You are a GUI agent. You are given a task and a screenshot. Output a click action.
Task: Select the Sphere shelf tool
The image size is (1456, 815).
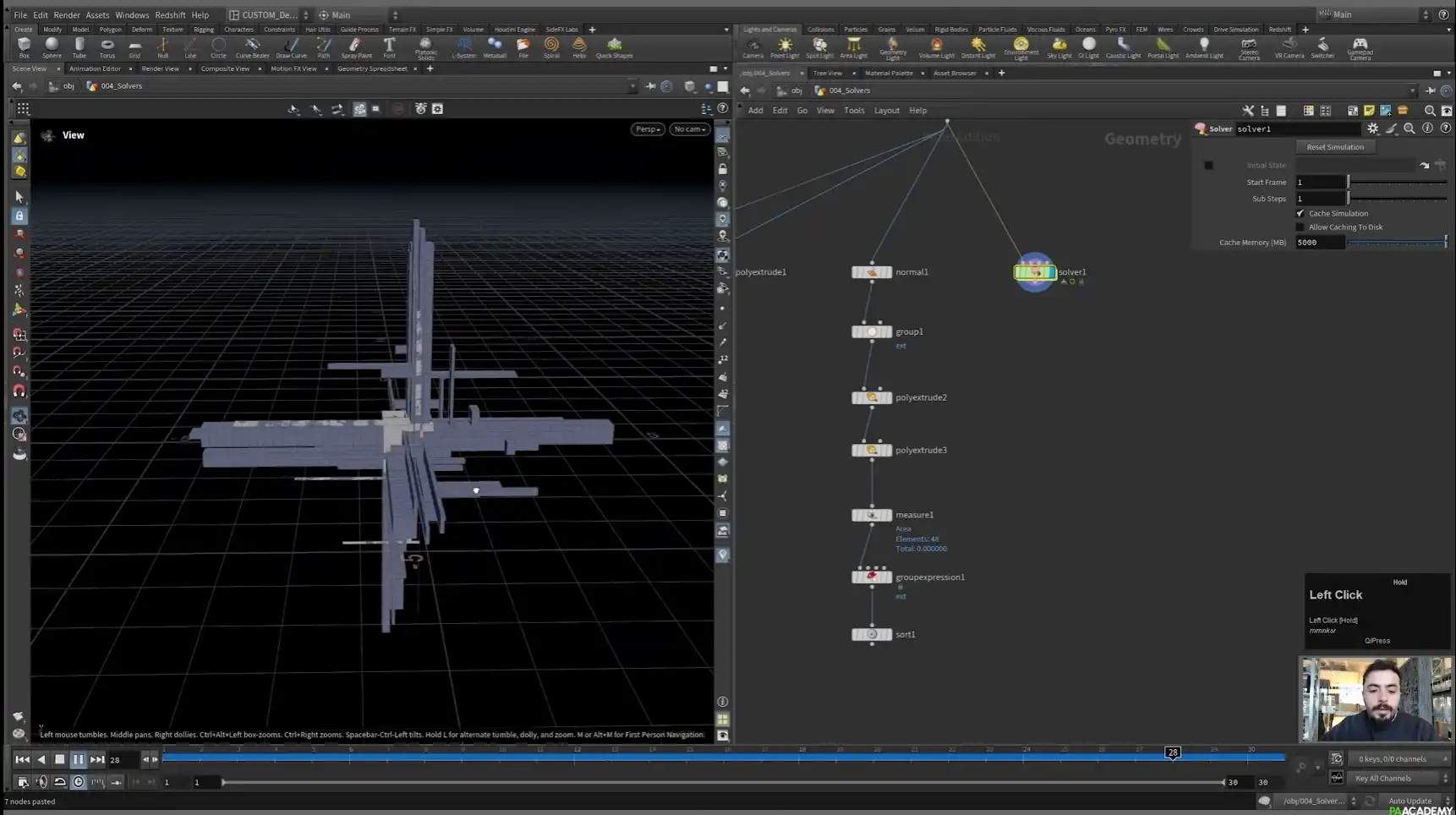[x=52, y=46]
